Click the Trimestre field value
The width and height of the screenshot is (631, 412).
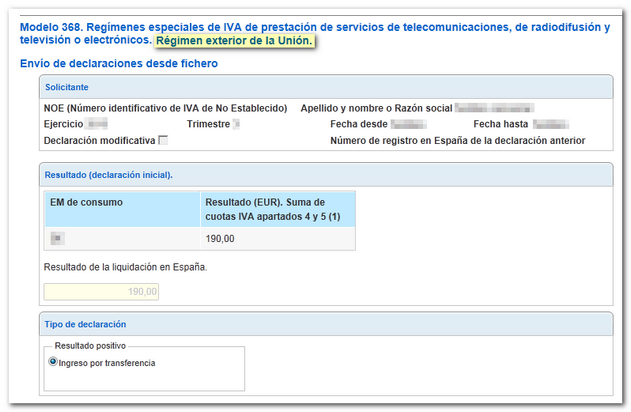click(x=237, y=124)
